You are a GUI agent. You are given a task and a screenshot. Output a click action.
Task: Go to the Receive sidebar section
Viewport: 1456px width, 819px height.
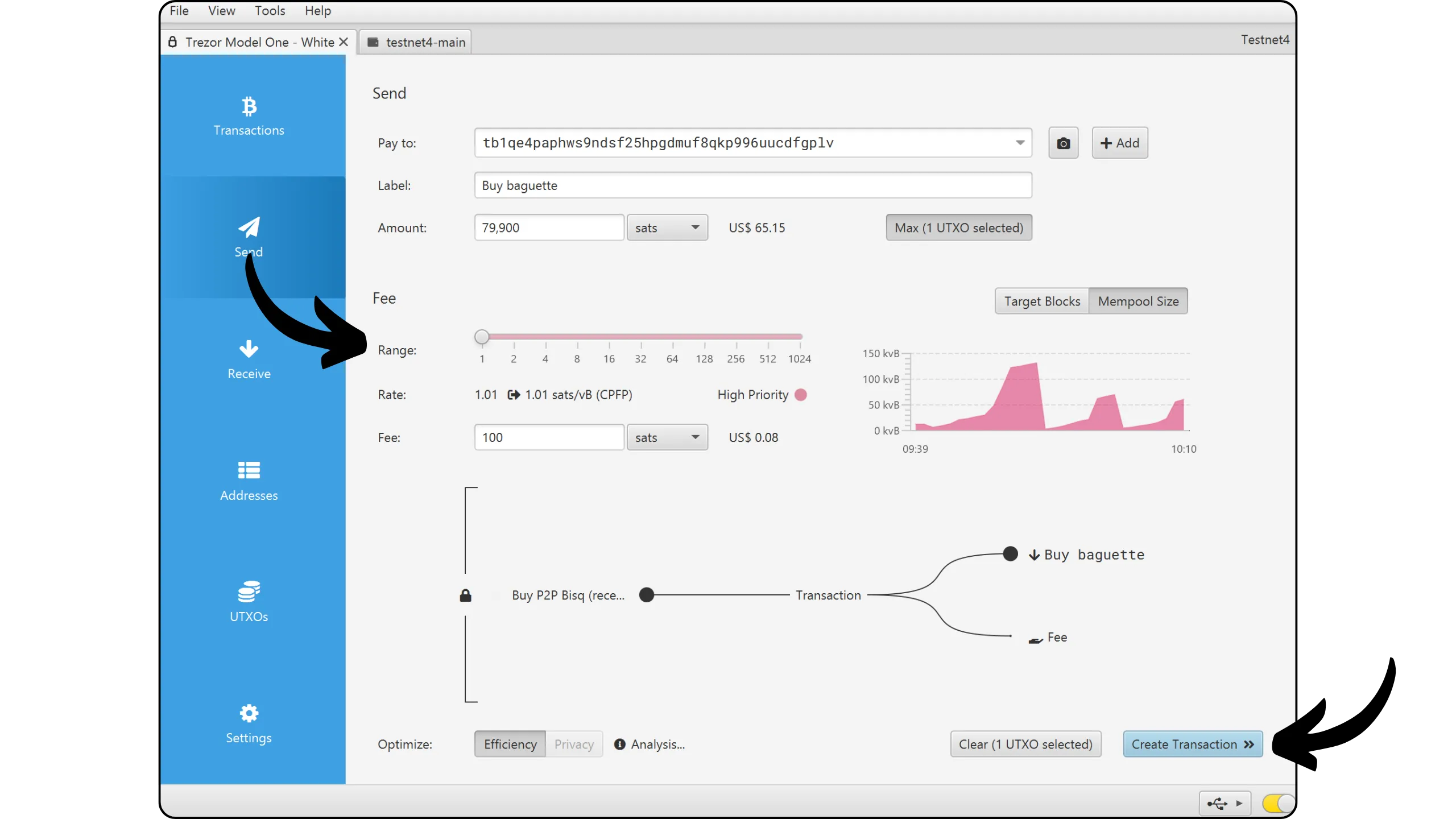pyautogui.click(x=249, y=359)
